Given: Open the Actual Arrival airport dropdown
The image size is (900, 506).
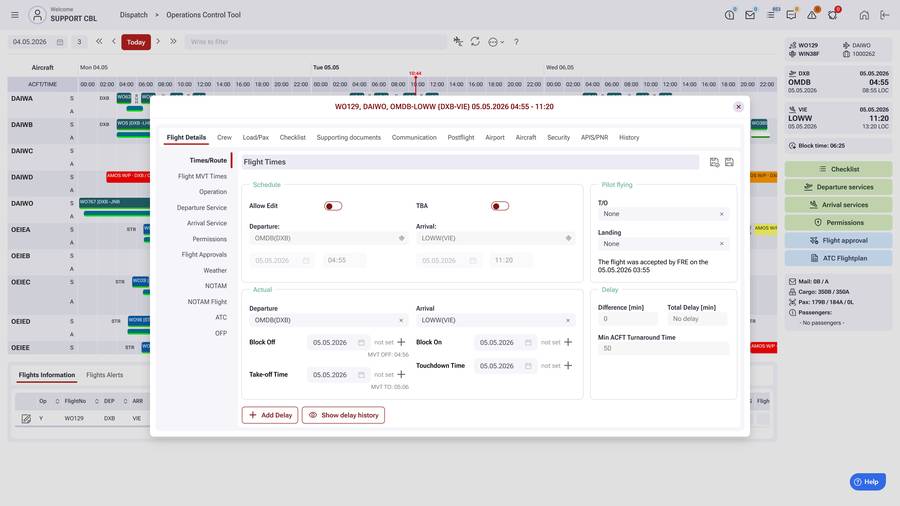Looking at the screenshot, I should coord(495,320).
